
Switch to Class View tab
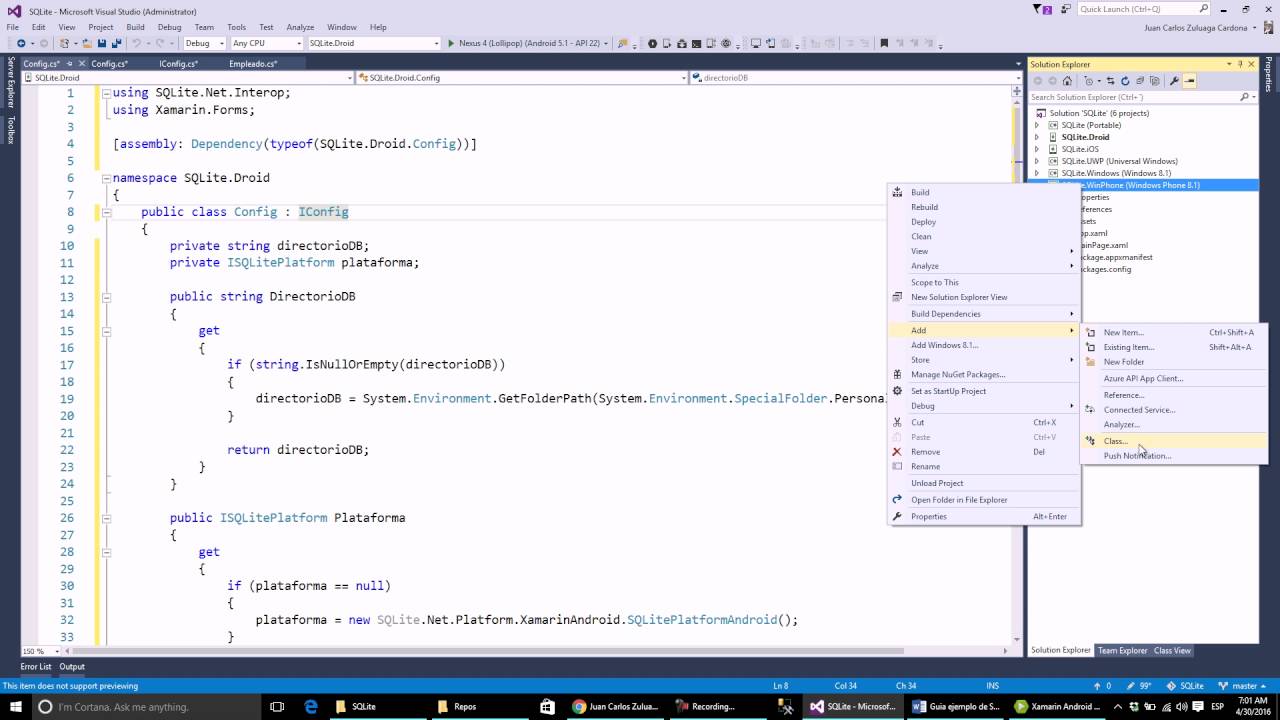[1172, 650]
